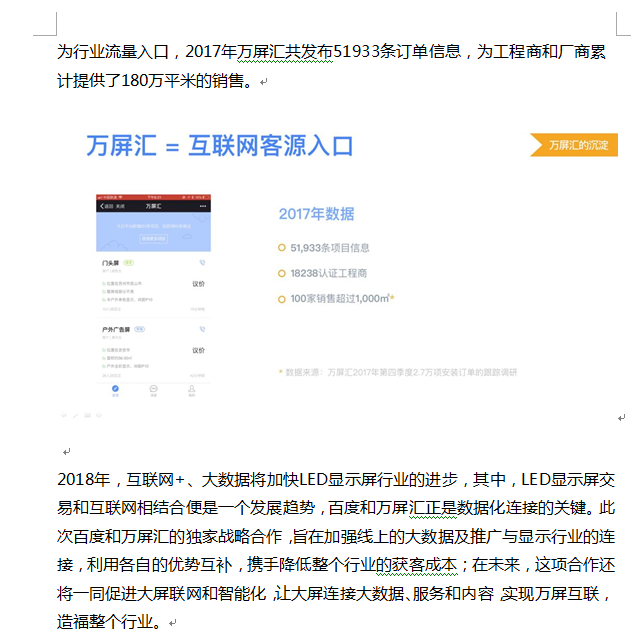Click the text 为行业流量入口 at the top
This screenshot has height=635, width=631.
coord(113,52)
